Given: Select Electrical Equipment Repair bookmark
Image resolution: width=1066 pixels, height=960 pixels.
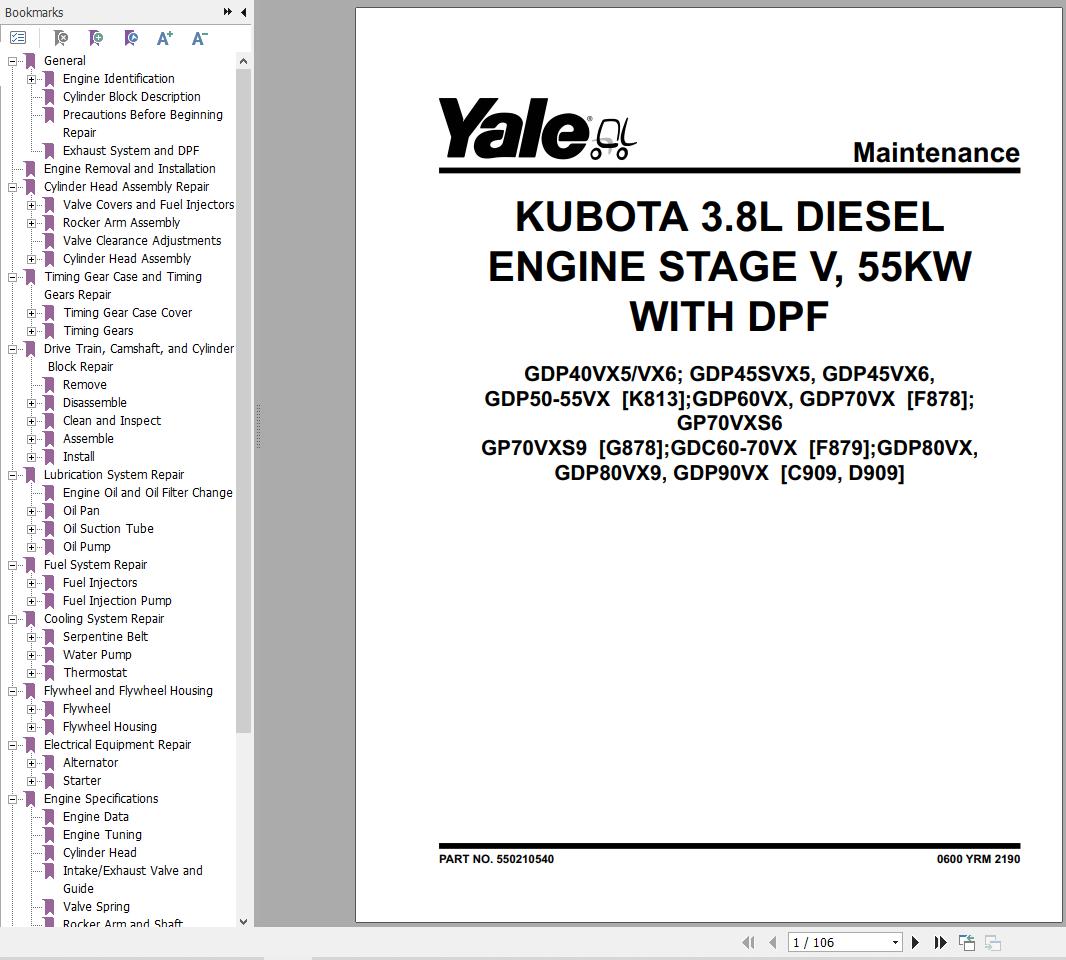Looking at the screenshot, I should coord(117,744).
